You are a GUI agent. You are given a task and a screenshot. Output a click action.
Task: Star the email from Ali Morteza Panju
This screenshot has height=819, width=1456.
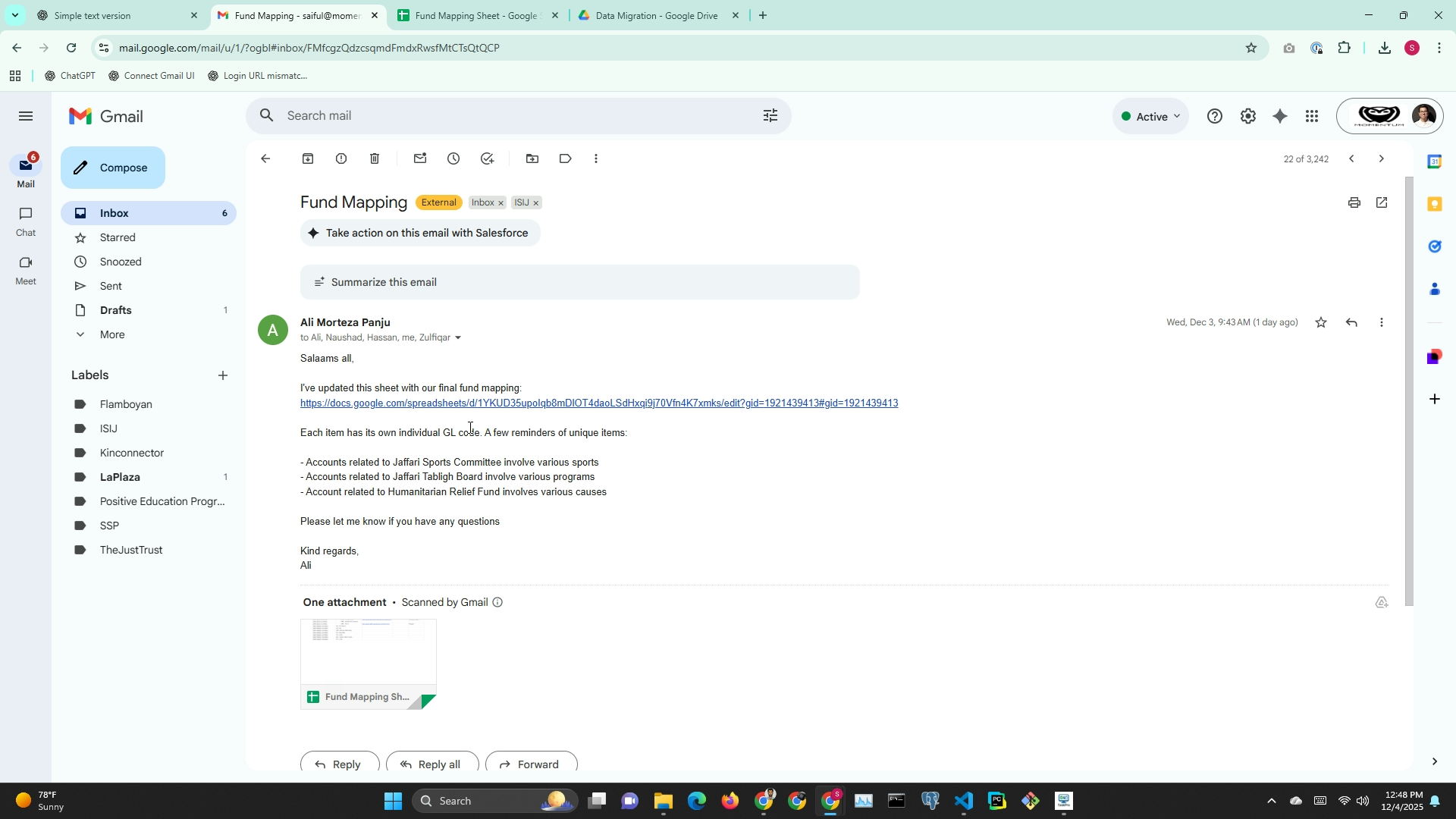[x=1321, y=322]
